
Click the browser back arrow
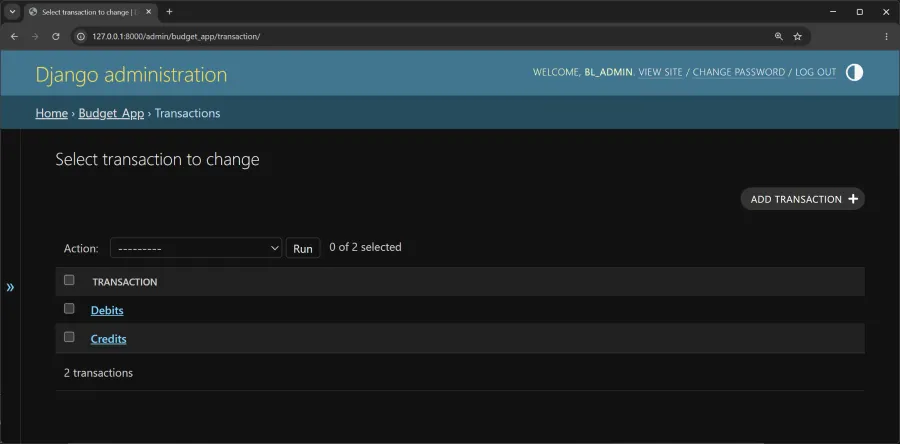(14, 36)
